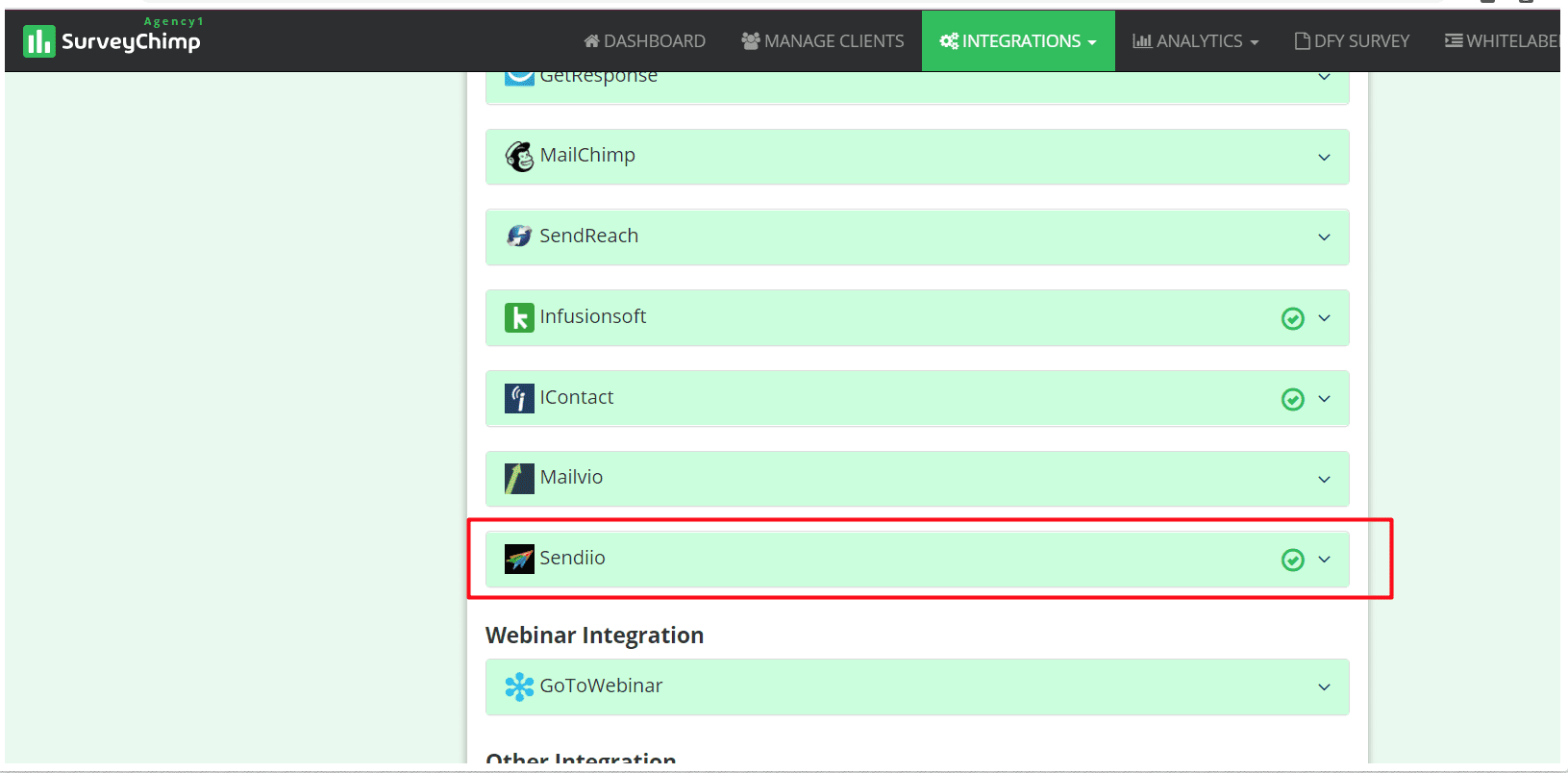This screenshot has width=1568, height=773.
Task: Open the Analytics menu
Action: (x=1195, y=41)
